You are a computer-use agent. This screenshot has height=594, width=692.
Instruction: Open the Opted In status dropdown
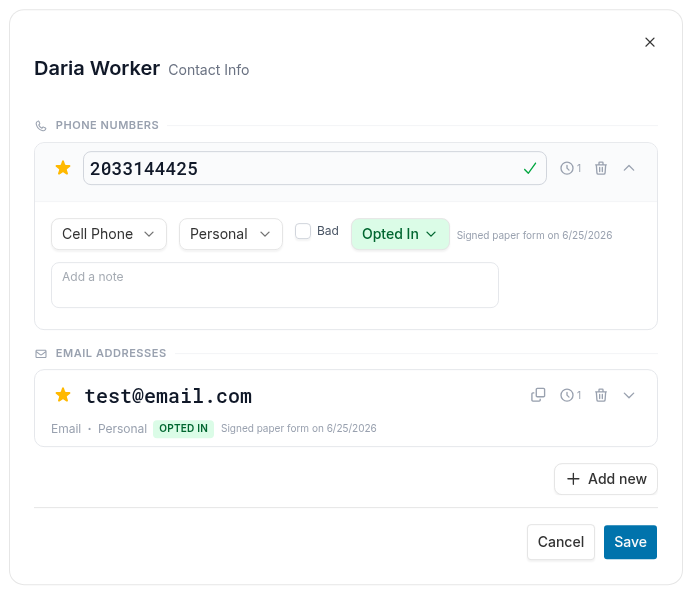[x=400, y=234]
